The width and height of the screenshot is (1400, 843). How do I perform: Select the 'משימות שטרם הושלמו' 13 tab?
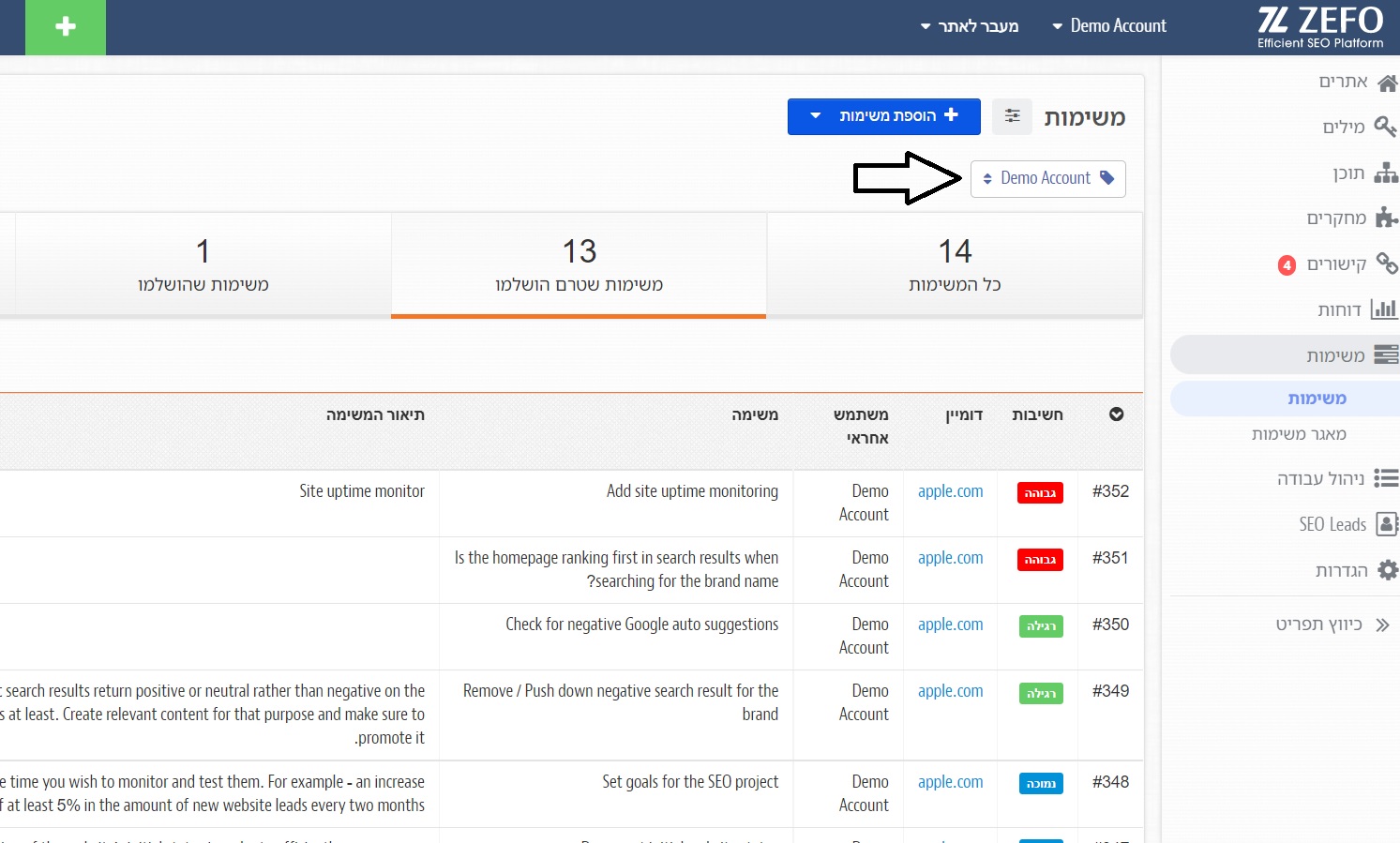[579, 264]
